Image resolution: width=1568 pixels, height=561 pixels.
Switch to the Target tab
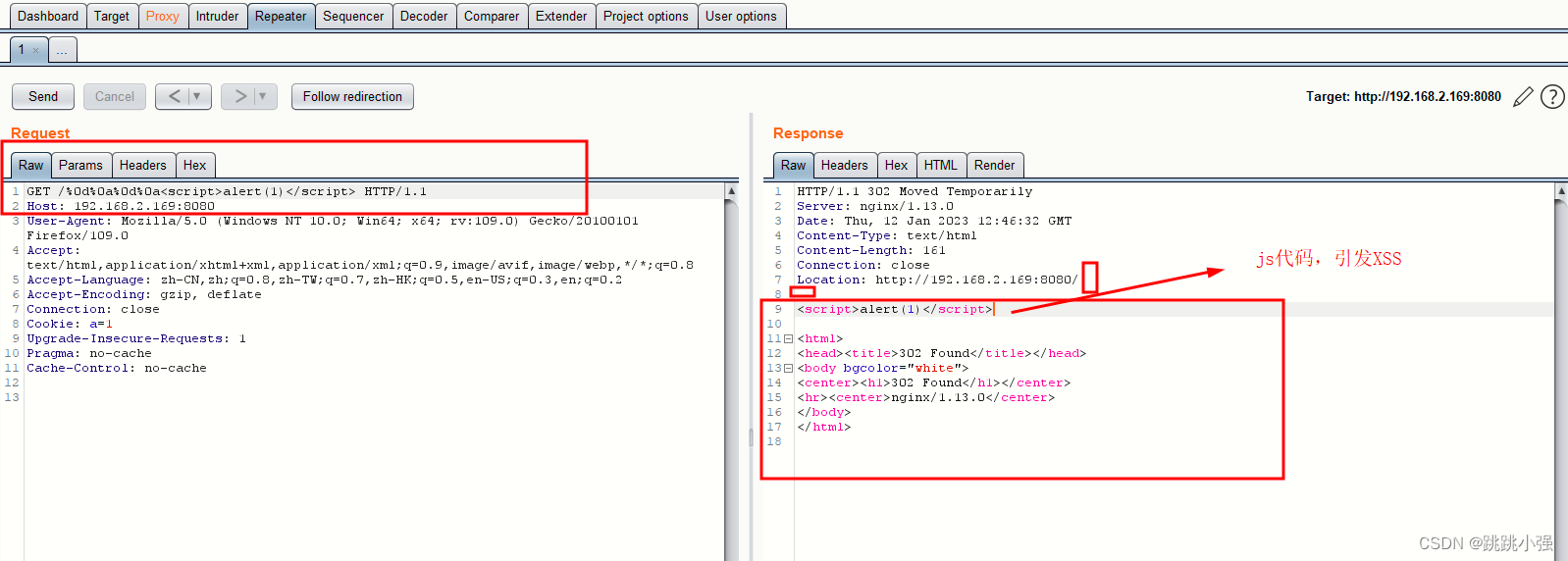pos(112,16)
